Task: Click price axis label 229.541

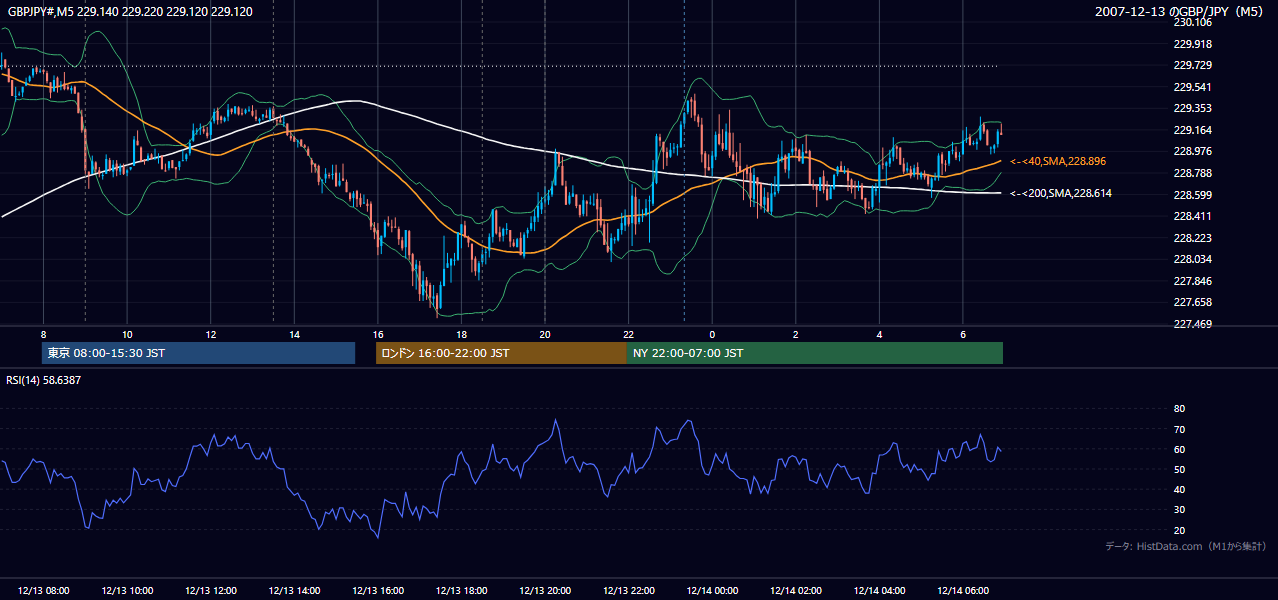Action: tap(1191, 87)
